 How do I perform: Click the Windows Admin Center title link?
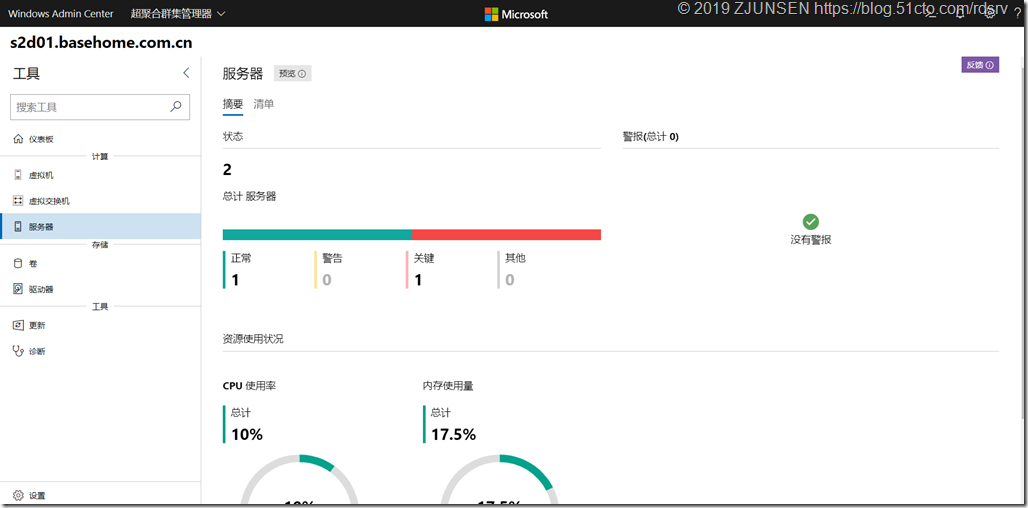point(61,14)
